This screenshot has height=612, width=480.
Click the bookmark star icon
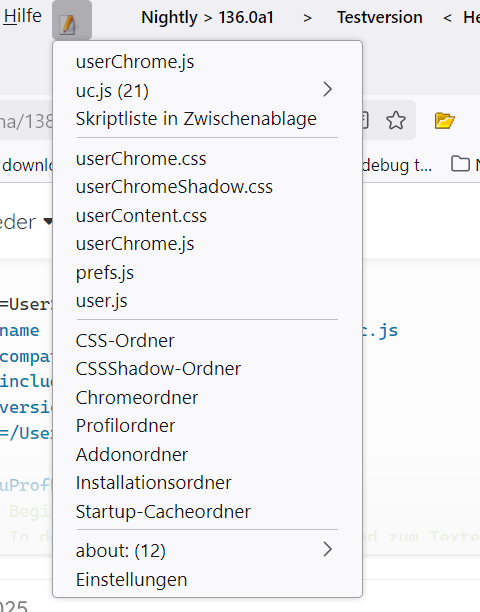pos(396,120)
